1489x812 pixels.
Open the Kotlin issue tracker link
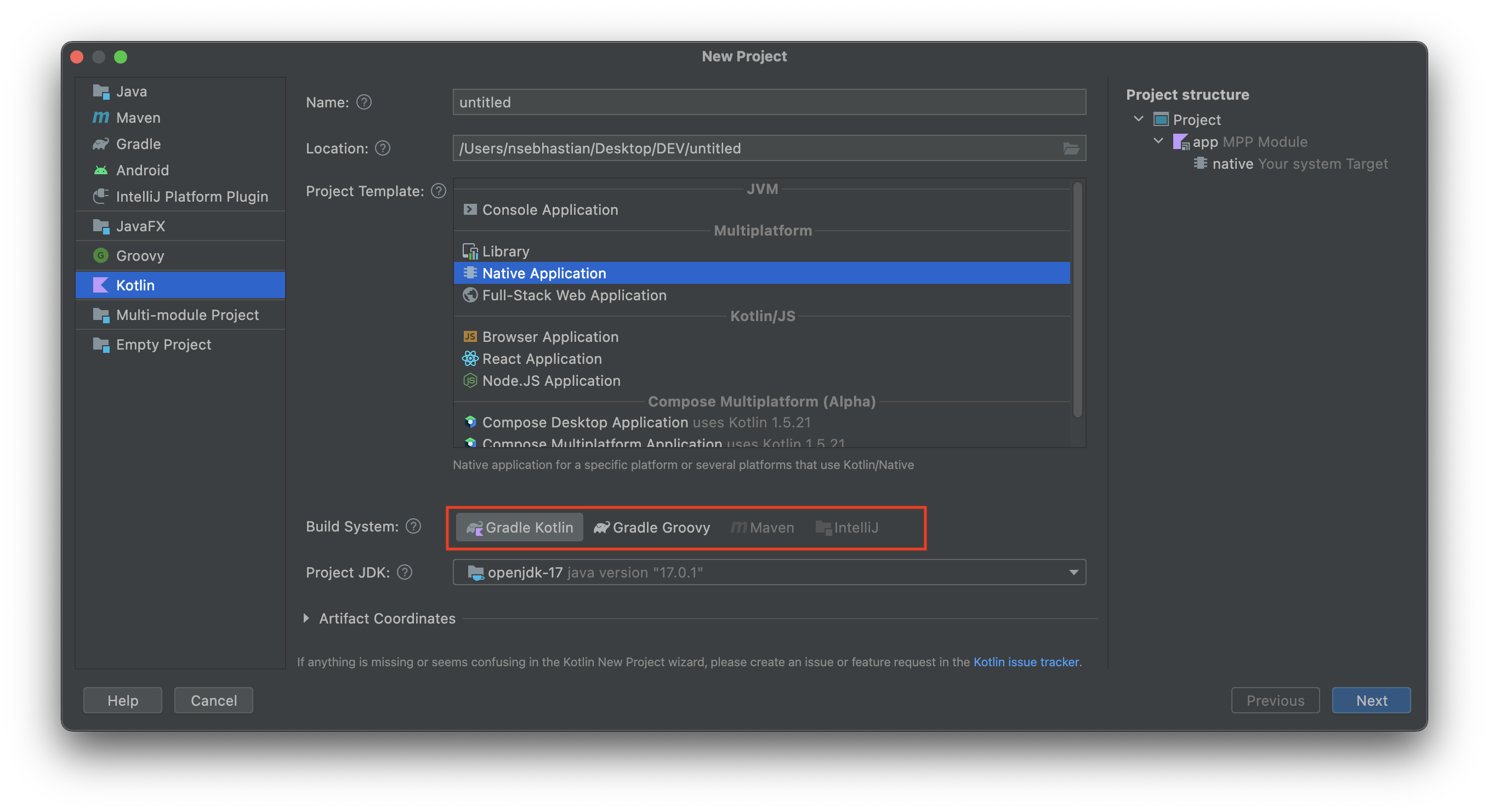tap(1026, 662)
